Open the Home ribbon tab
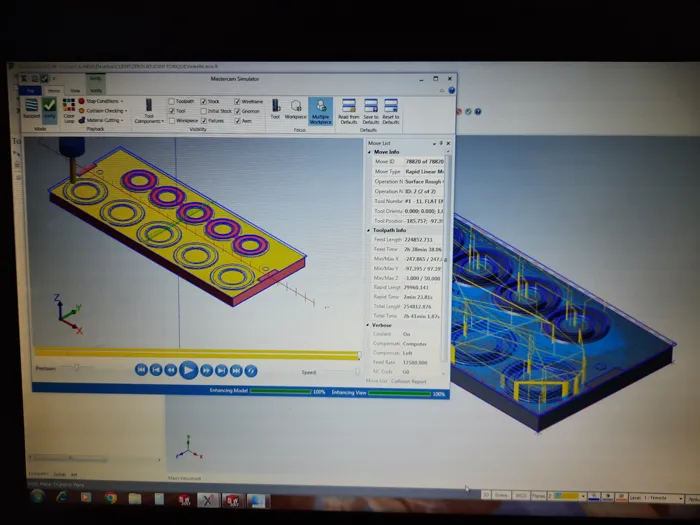Image resolution: width=700 pixels, height=525 pixels. (54, 91)
